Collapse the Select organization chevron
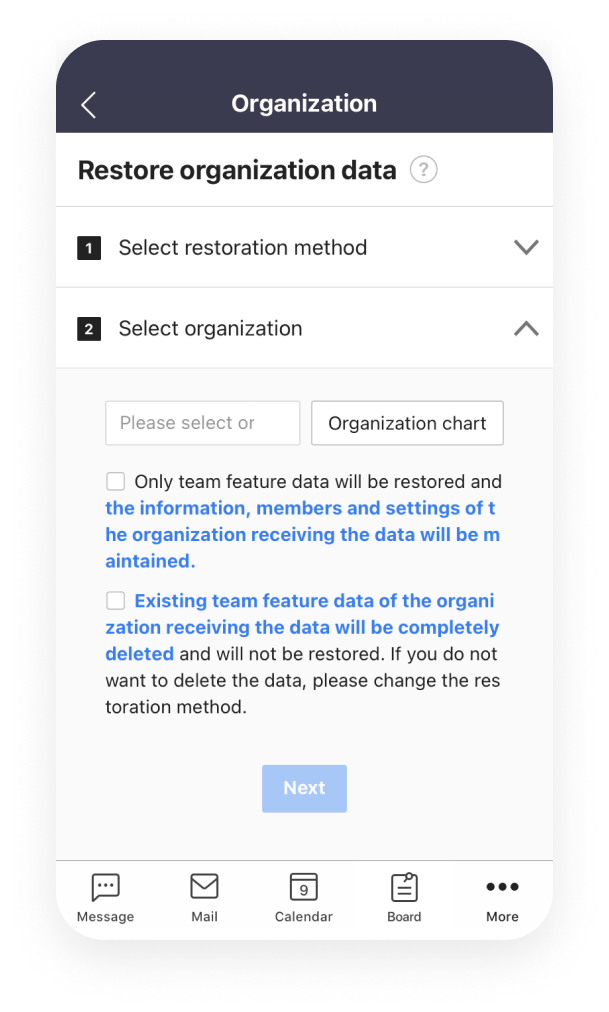Viewport: 609px width, 1012px height. tap(526, 329)
